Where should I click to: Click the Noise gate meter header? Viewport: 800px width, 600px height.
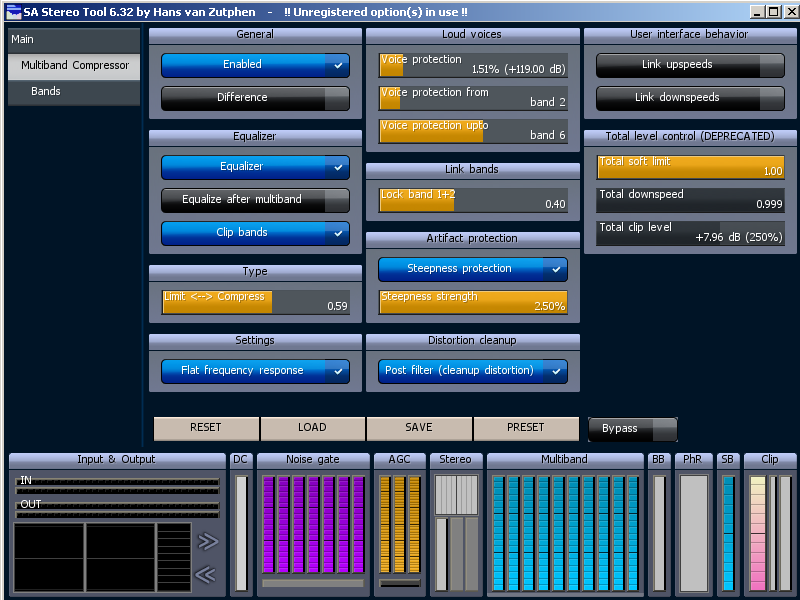(x=313, y=460)
